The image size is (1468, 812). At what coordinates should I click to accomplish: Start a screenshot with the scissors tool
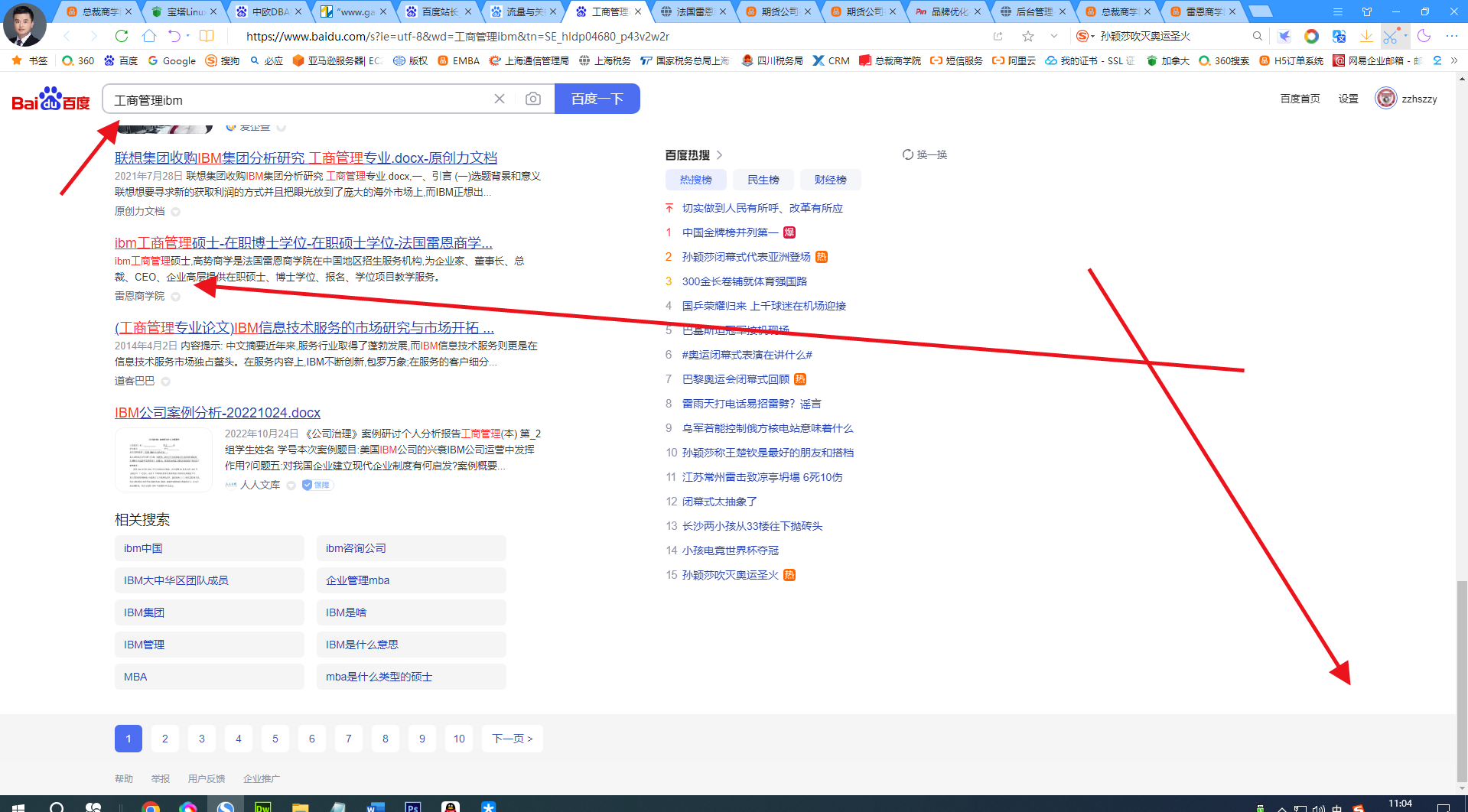(x=1391, y=36)
